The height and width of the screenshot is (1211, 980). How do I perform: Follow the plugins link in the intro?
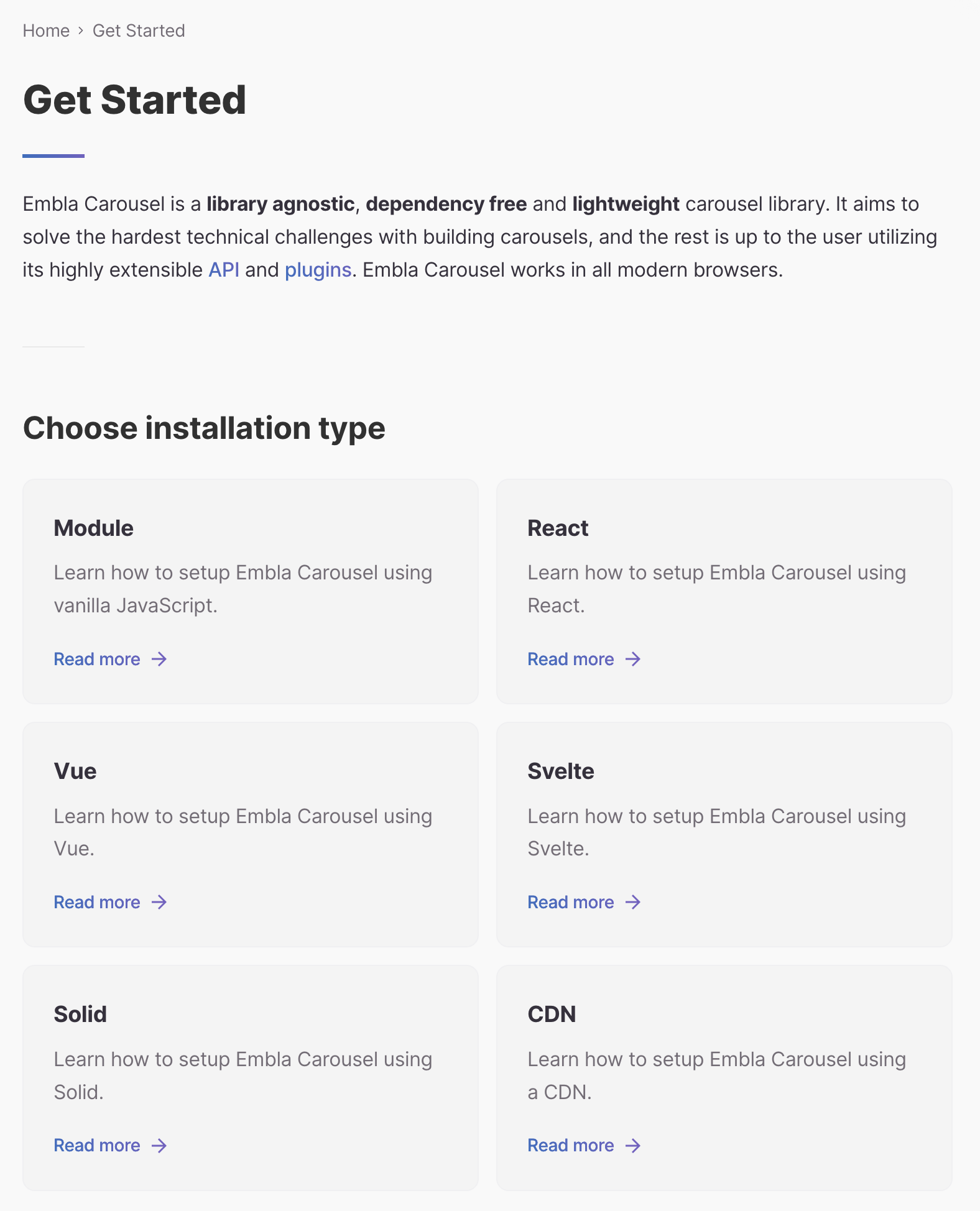[x=318, y=270]
